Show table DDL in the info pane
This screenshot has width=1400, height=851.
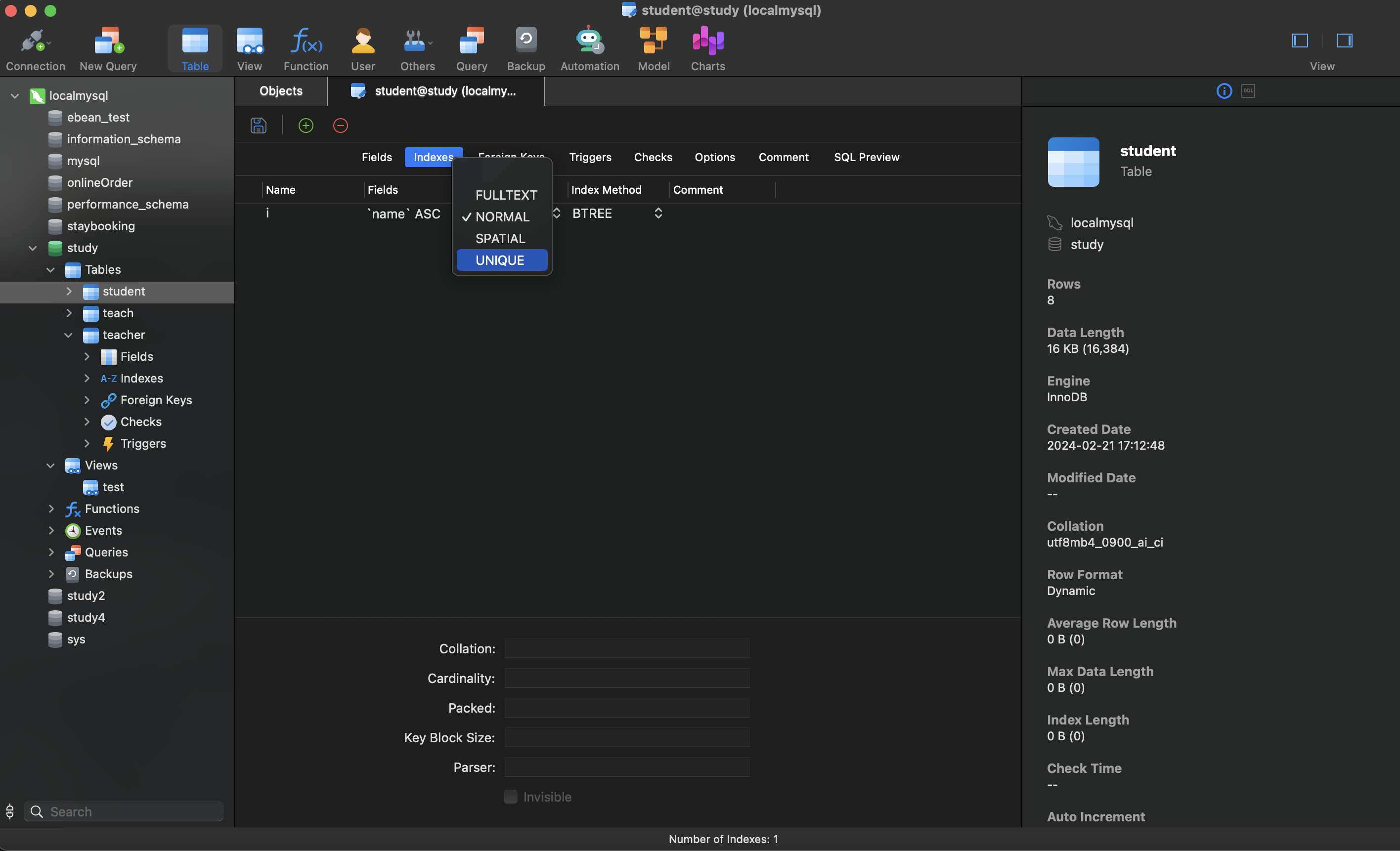(x=1248, y=90)
